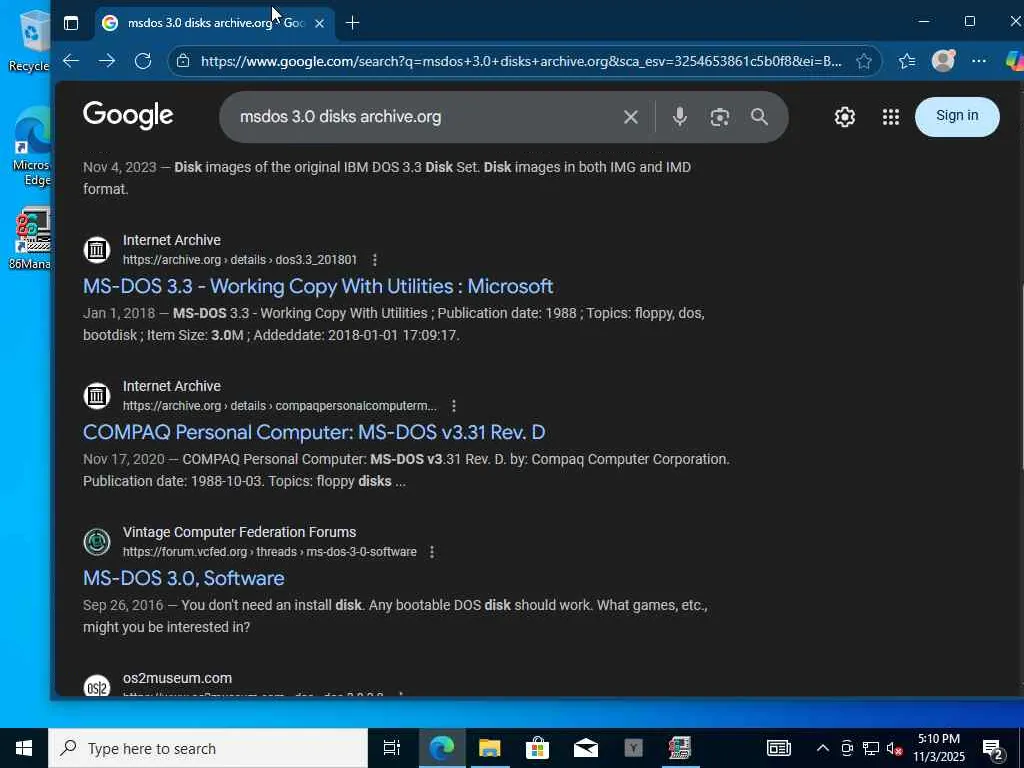Refresh the Google search page
Image resolution: width=1024 pixels, height=768 pixels.
point(143,61)
